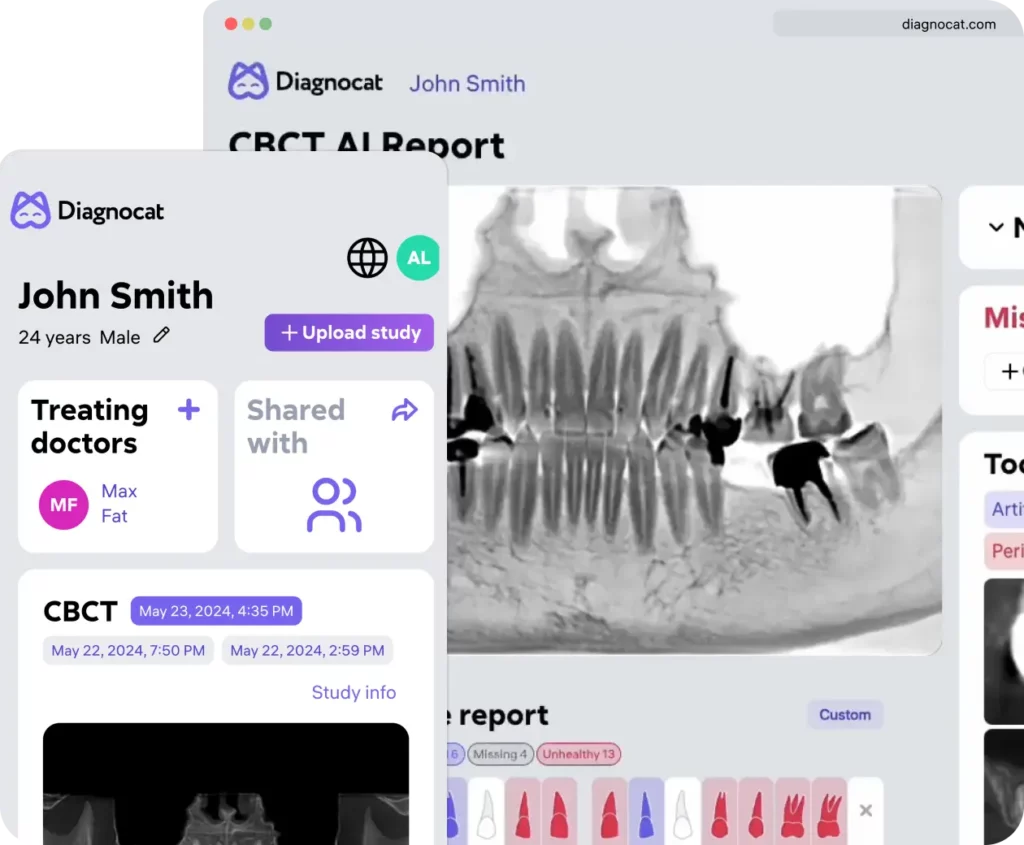
Task: Toggle the Artifacts tag in Tooth panel
Action: click(x=1008, y=510)
